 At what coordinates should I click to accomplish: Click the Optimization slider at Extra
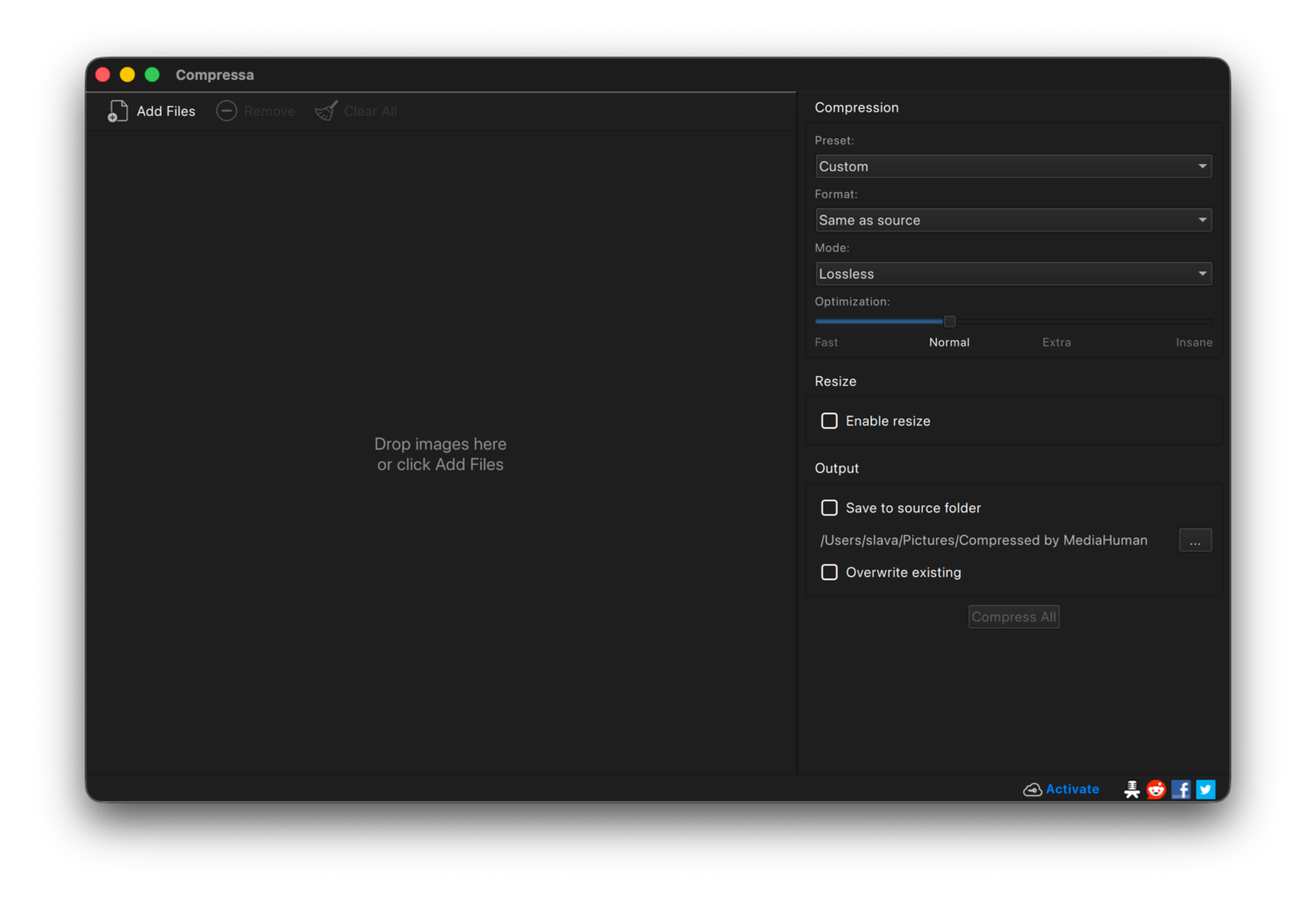tap(1057, 321)
